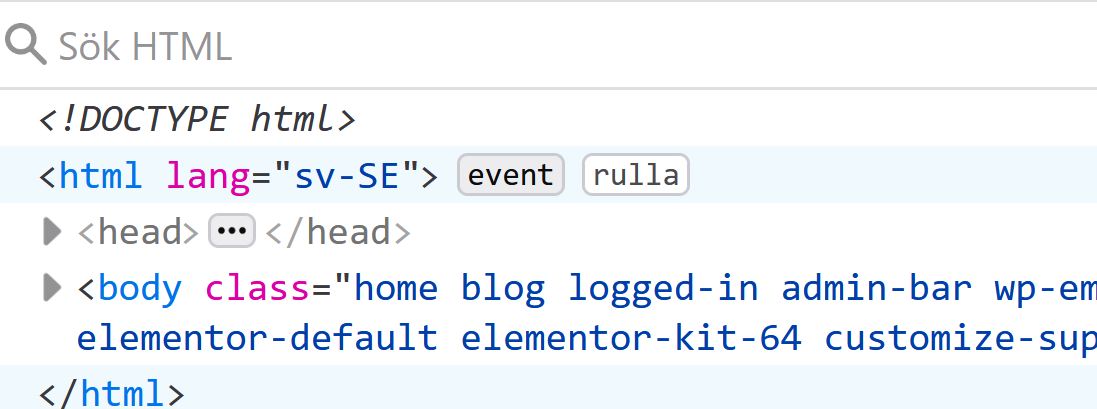Select the DOCTYPE html node
Screen dimensions: 1097x409
pos(197,120)
